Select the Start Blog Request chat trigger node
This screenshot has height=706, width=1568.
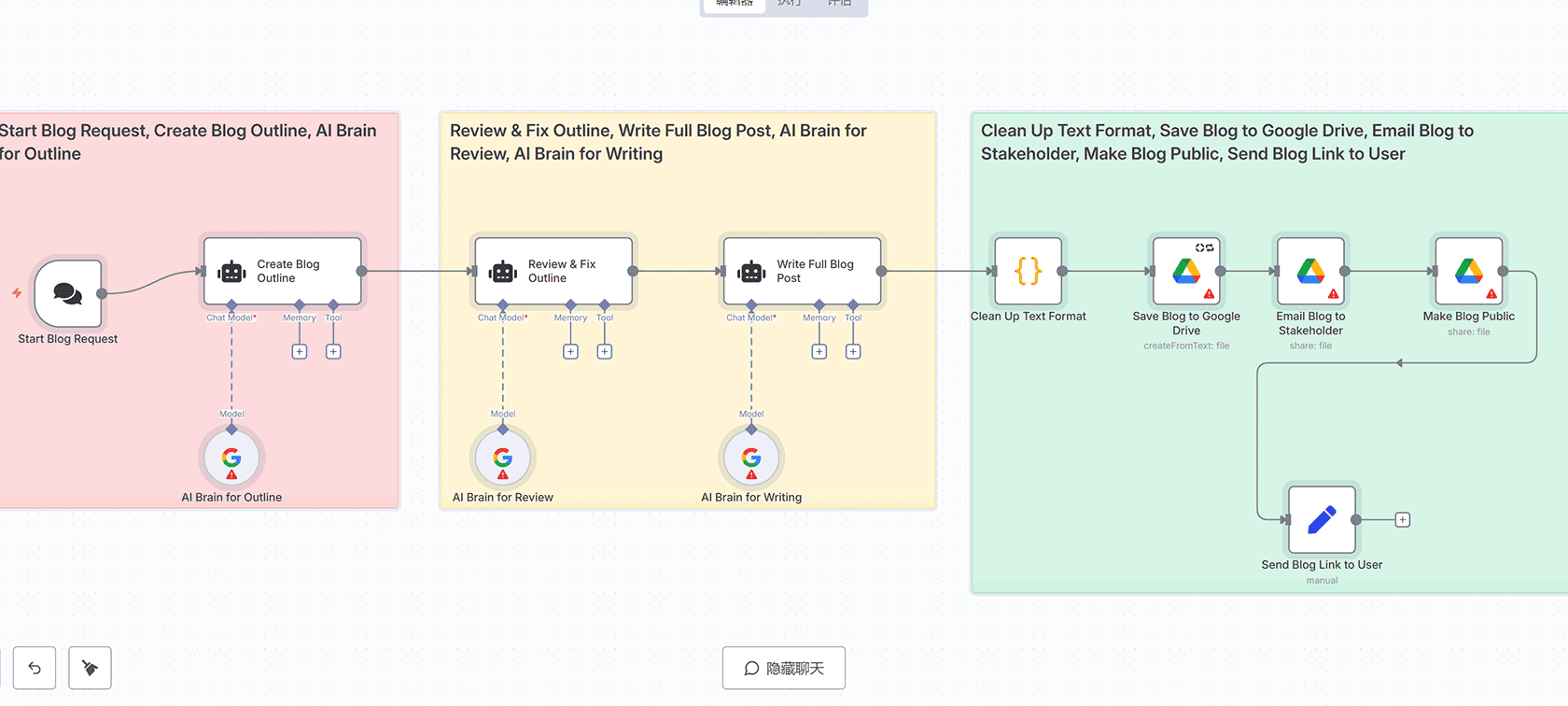point(68,293)
